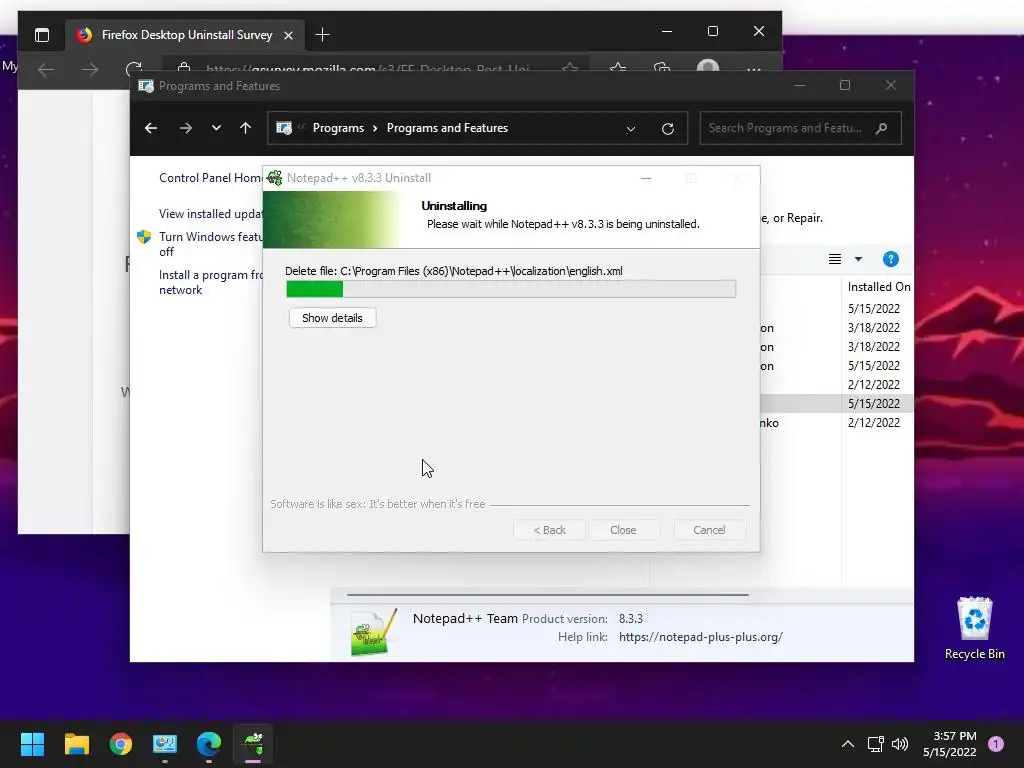Open recent locations dropdown in Control Panel
Viewport: 1024px width, 768px height.
pos(216,128)
